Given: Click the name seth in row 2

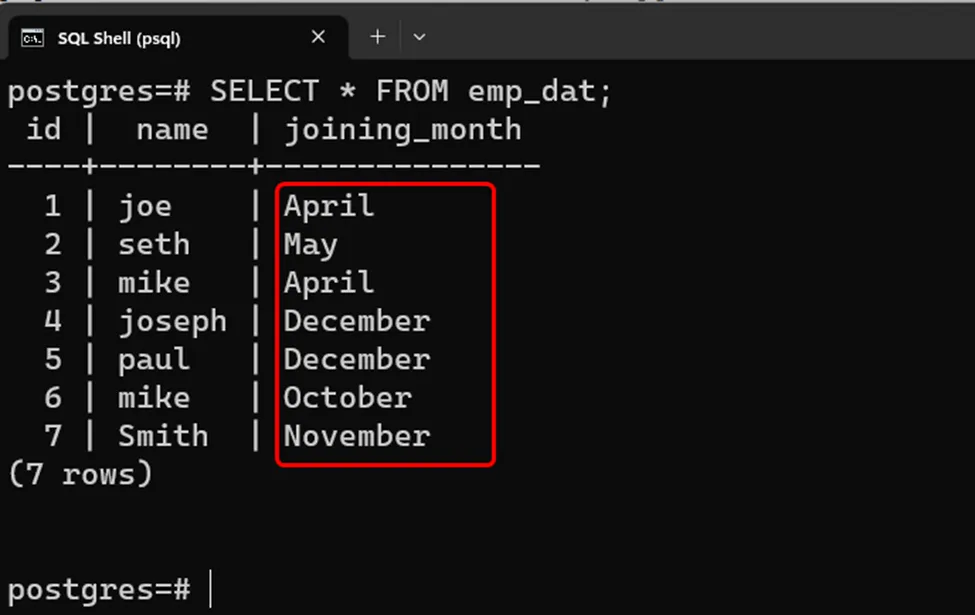Looking at the screenshot, I should [154, 244].
